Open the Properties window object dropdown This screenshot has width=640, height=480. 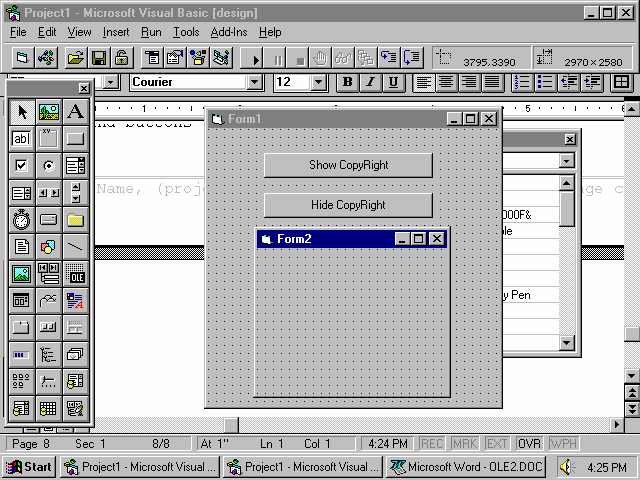(567, 160)
